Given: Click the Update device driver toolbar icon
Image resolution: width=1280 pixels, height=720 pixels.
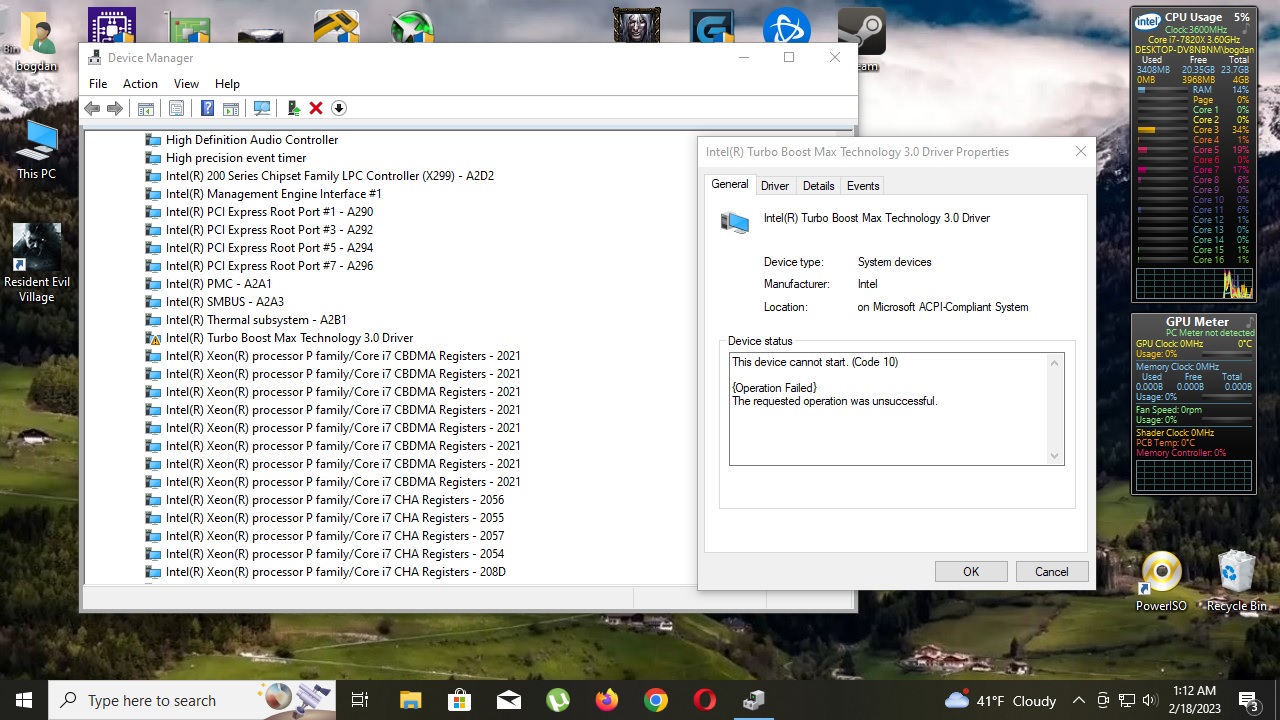Looking at the screenshot, I should coord(293,108).
